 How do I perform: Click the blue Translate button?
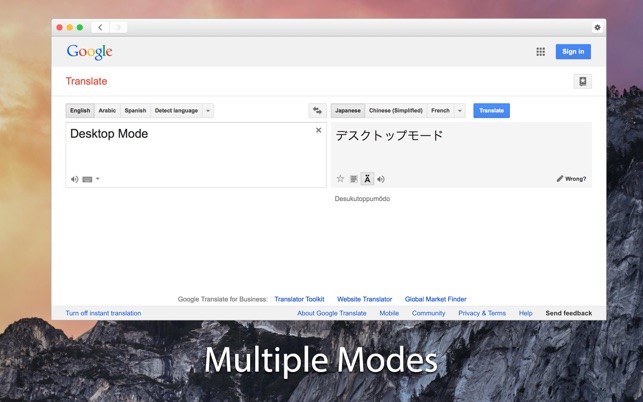point(491,110)
